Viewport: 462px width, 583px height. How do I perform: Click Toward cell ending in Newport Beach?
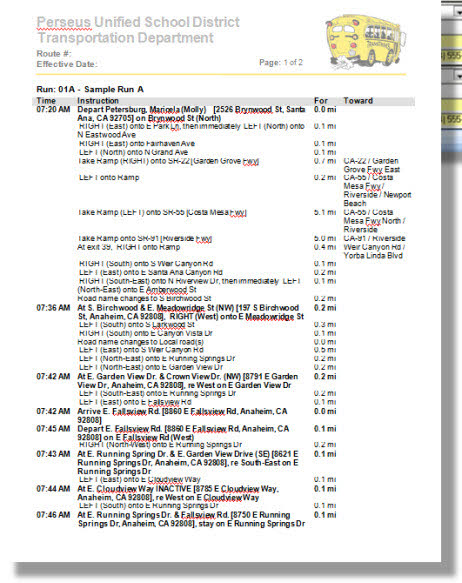click(377, 190)
